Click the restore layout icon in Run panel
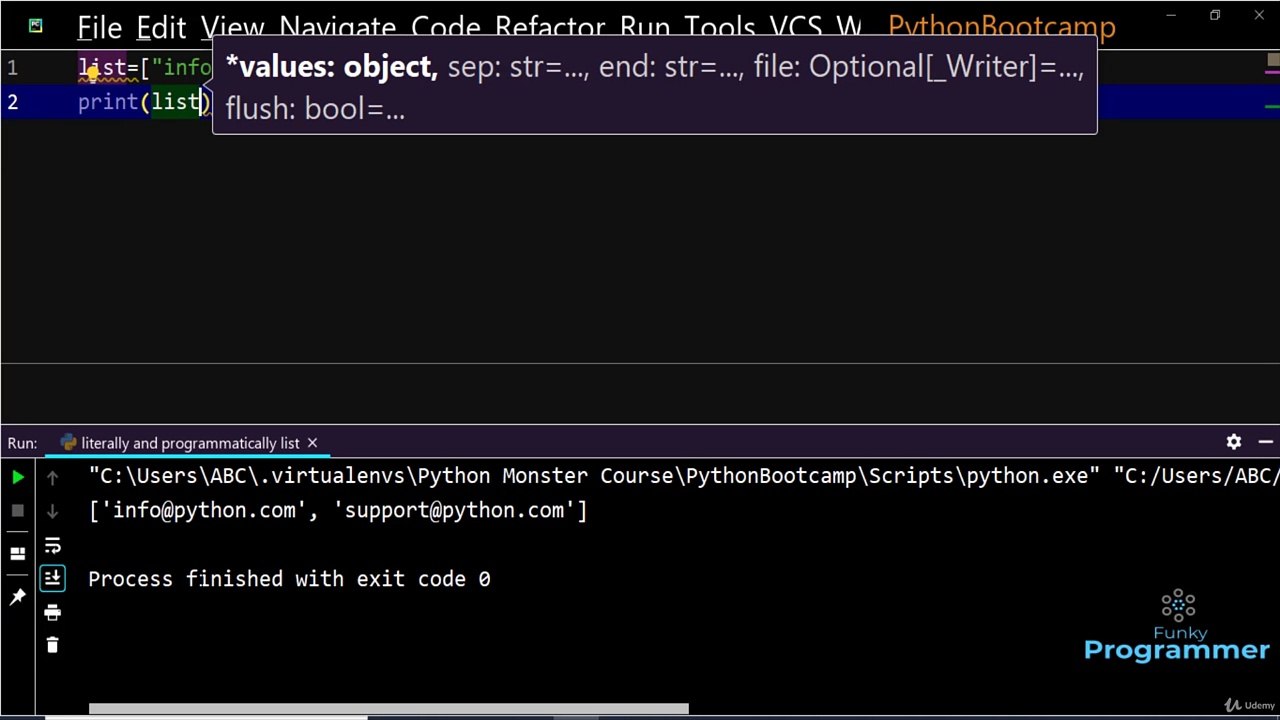1280x720 pixels. click(x=18, y=553)
